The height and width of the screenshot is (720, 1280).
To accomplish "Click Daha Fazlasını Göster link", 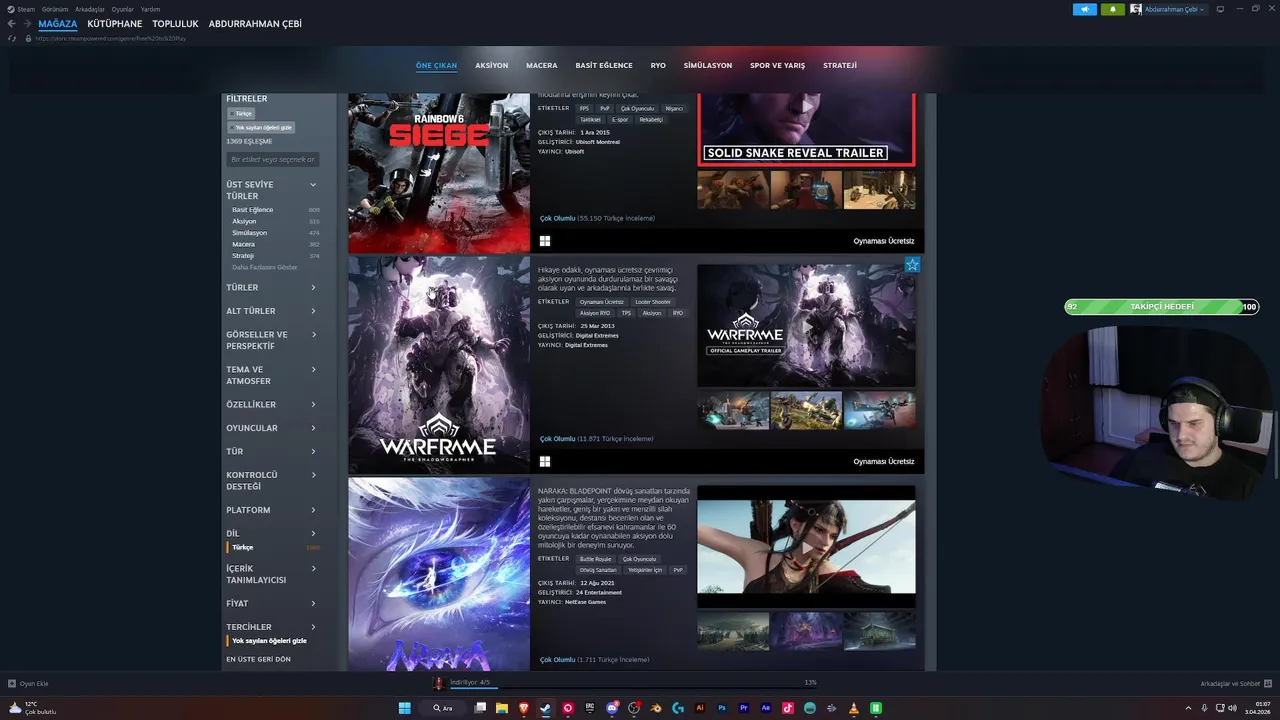I will [265, 268].
